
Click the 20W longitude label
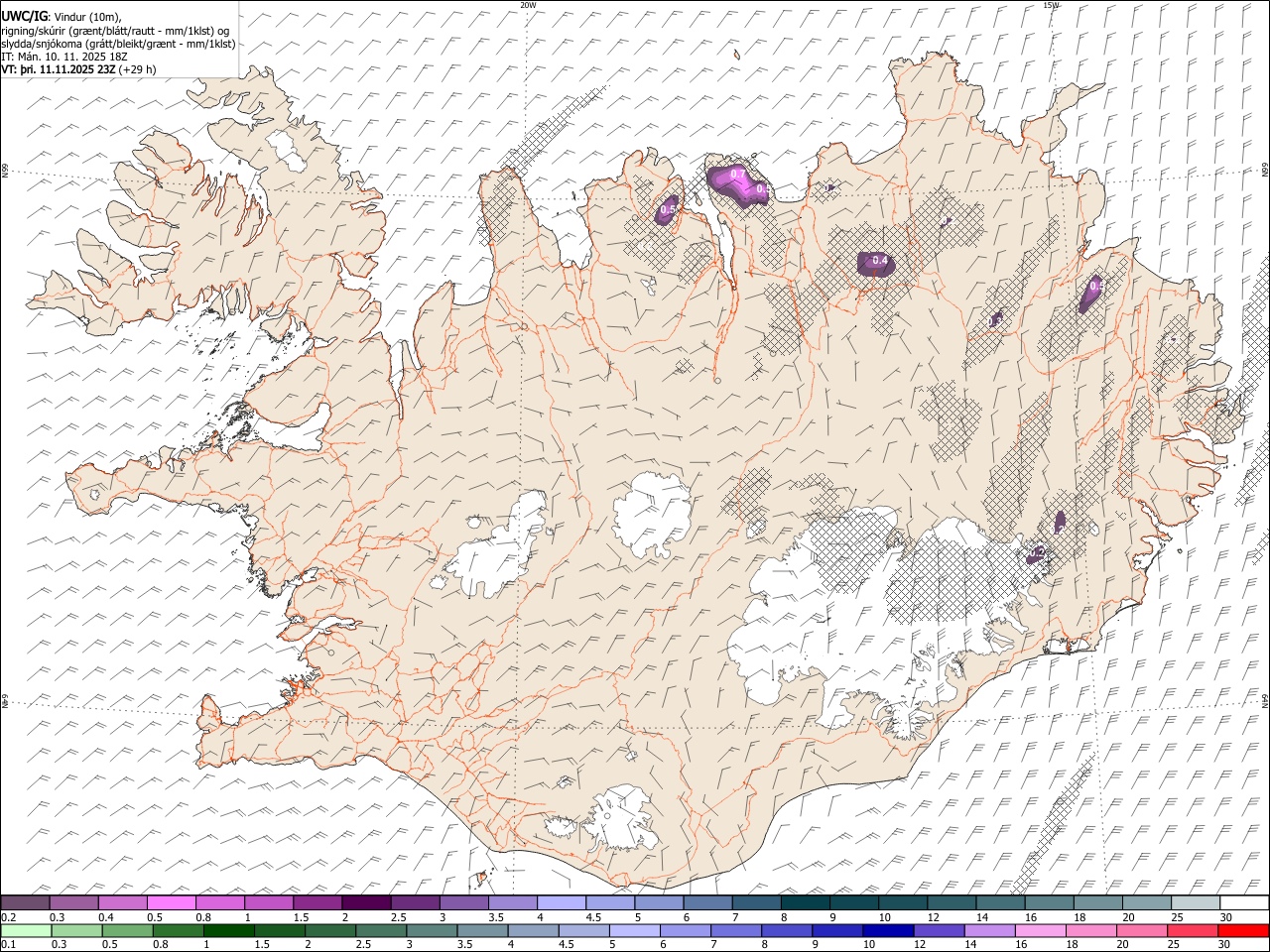click(528, 5)
